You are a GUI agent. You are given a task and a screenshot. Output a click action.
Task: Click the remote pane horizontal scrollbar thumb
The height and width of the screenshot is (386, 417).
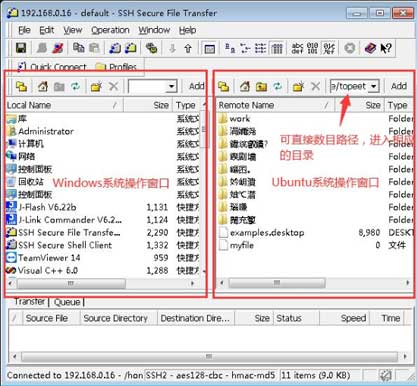tap(277, 283)
